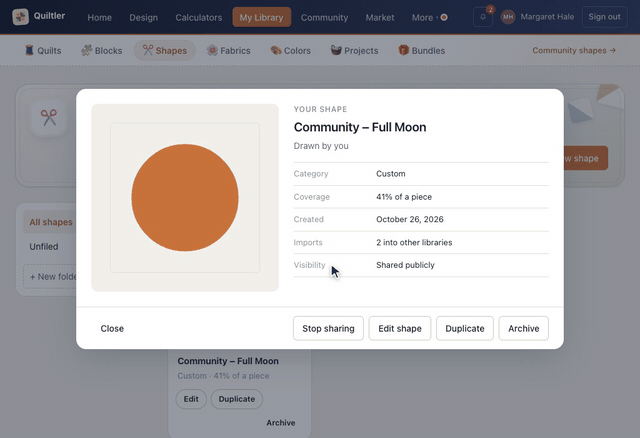Click Duplicate on the shape card
Viewport: 640px width, 438px height.
(237, 399)
